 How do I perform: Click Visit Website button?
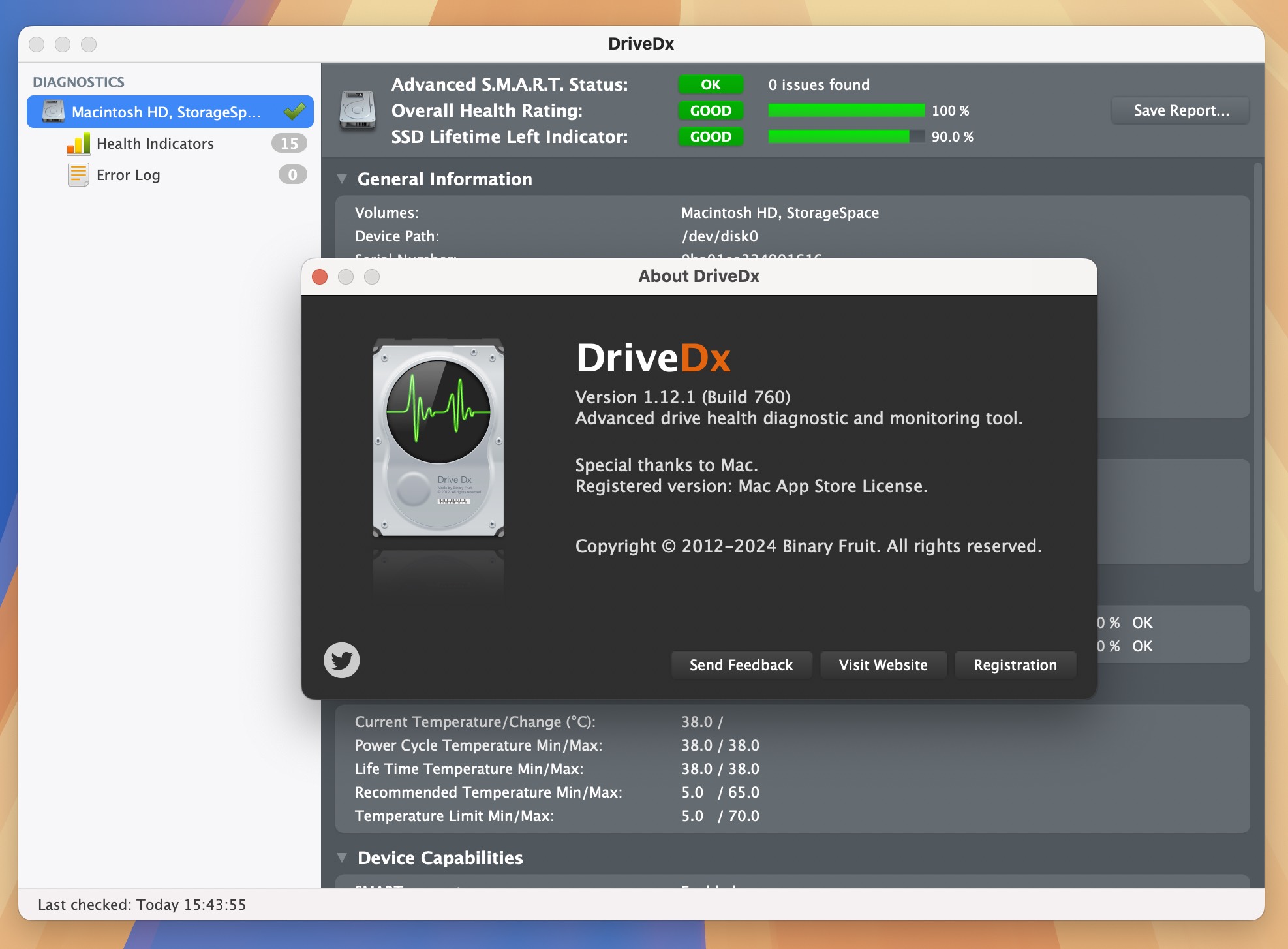pos(883,665)
